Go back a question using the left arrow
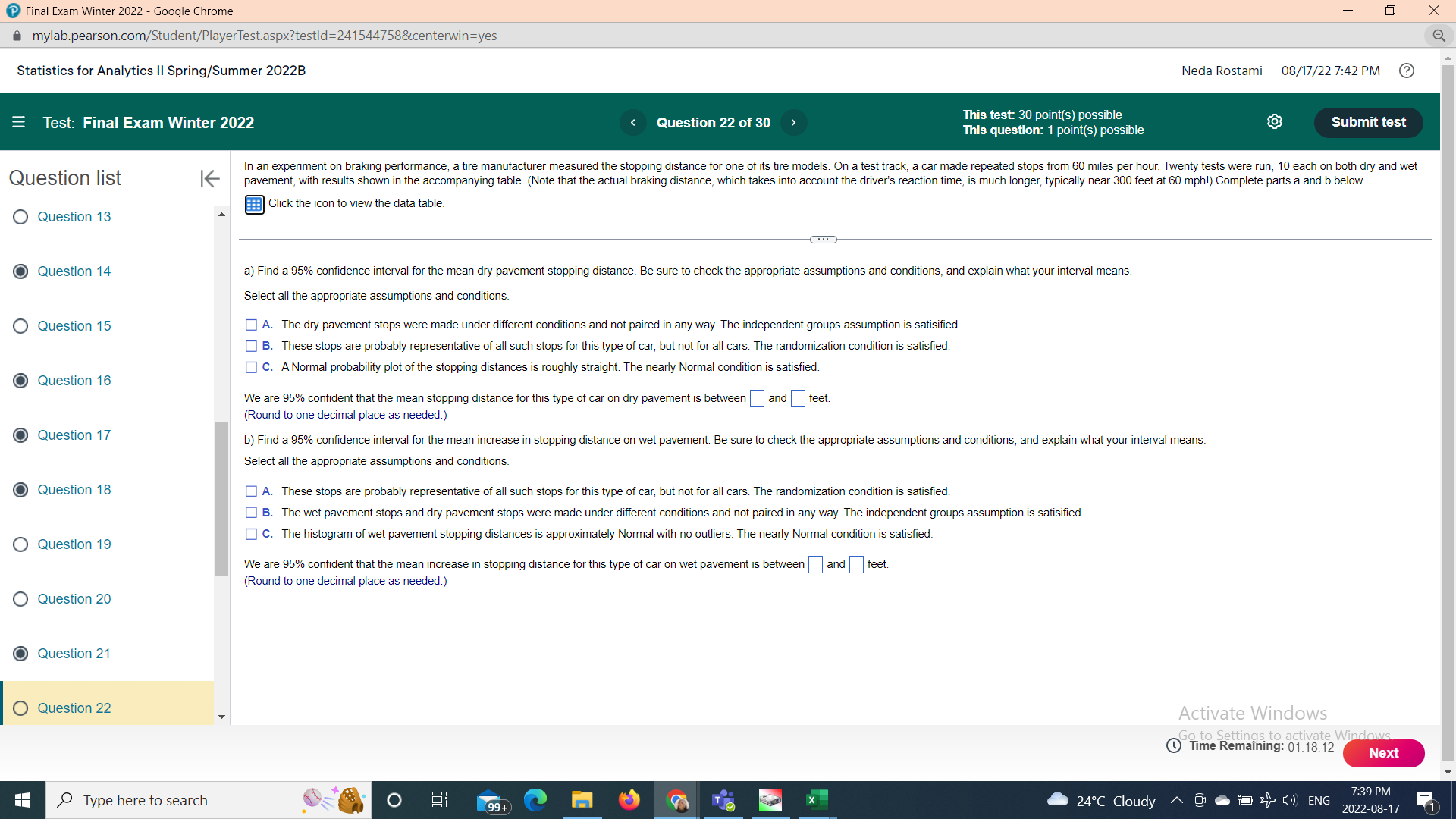Screen dimensions: 1456x819 click(x=633, y=122)
